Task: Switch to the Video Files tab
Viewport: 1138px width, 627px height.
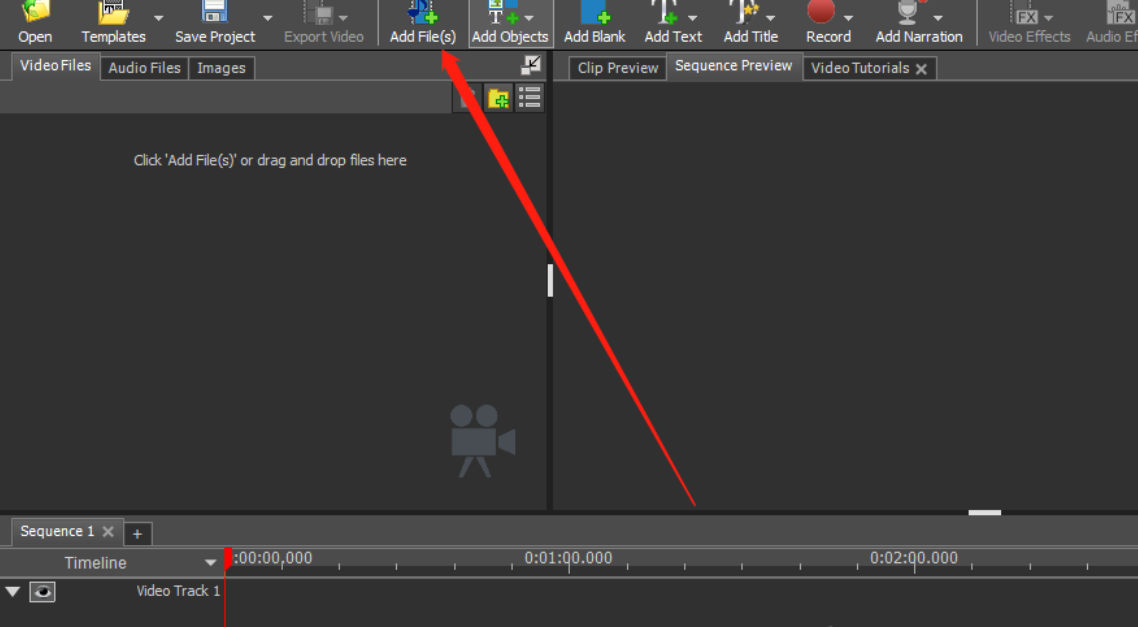Action: pyautogui.click(x=56, y=66)
